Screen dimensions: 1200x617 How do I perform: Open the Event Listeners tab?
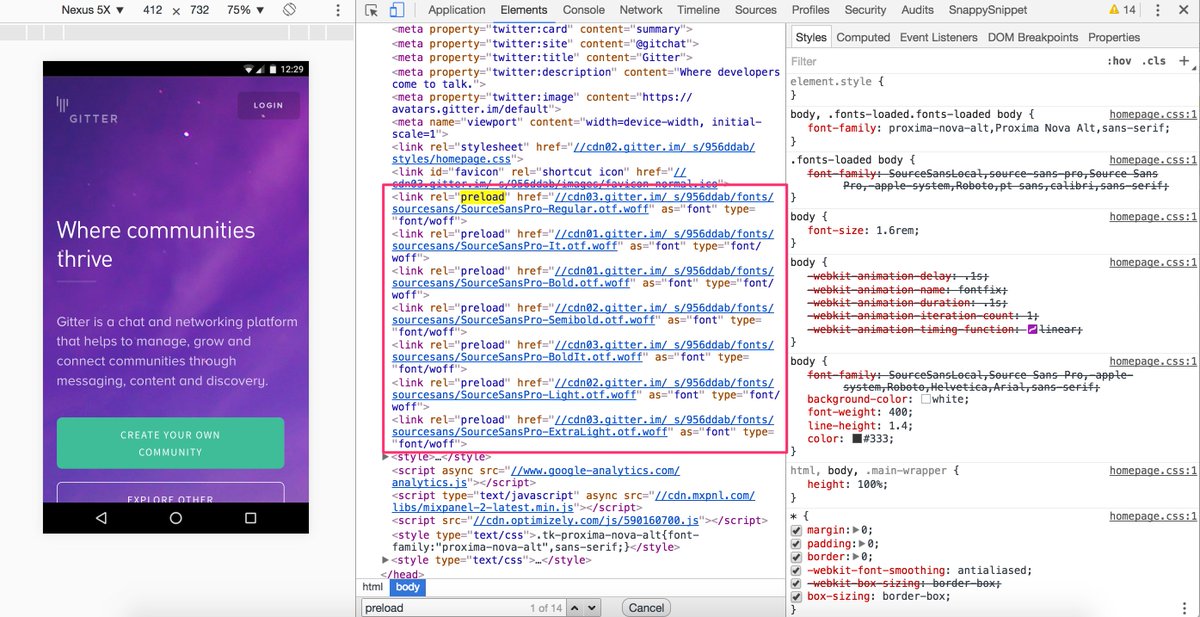pyautogui.click(x=939, y=37)
